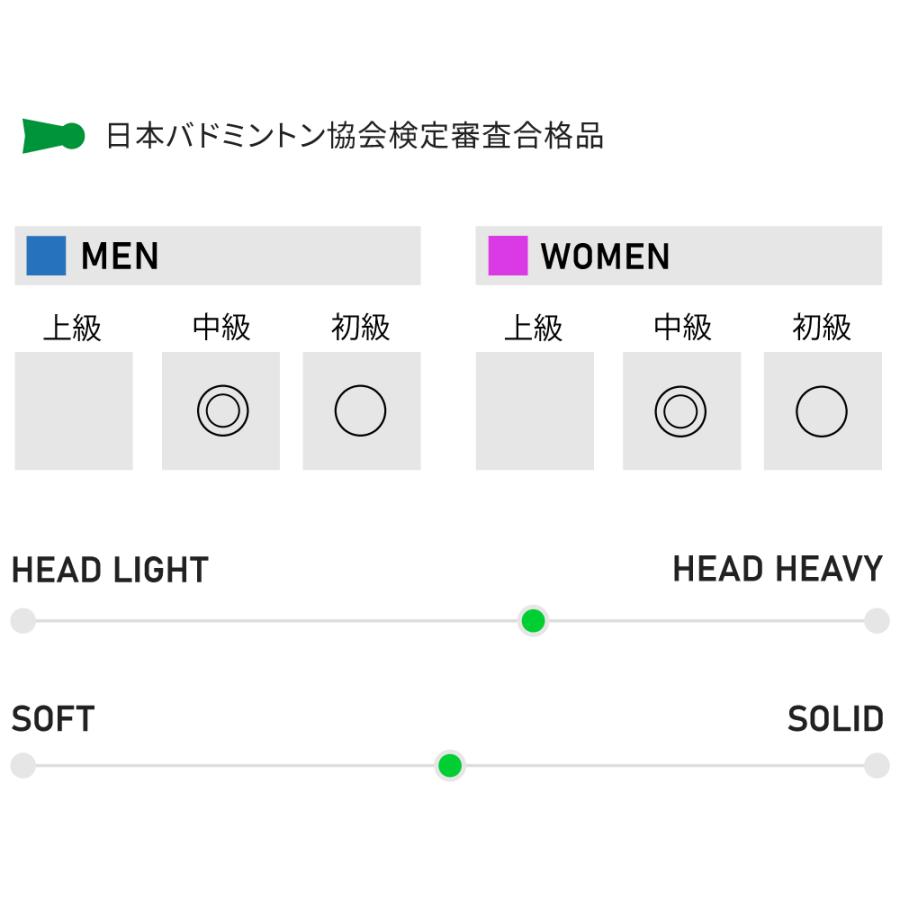The width and height of the screenshot is (900, 900).
Task: Click the HEAD HEAVY slider endpoint dot
Action: coord(877,621)
